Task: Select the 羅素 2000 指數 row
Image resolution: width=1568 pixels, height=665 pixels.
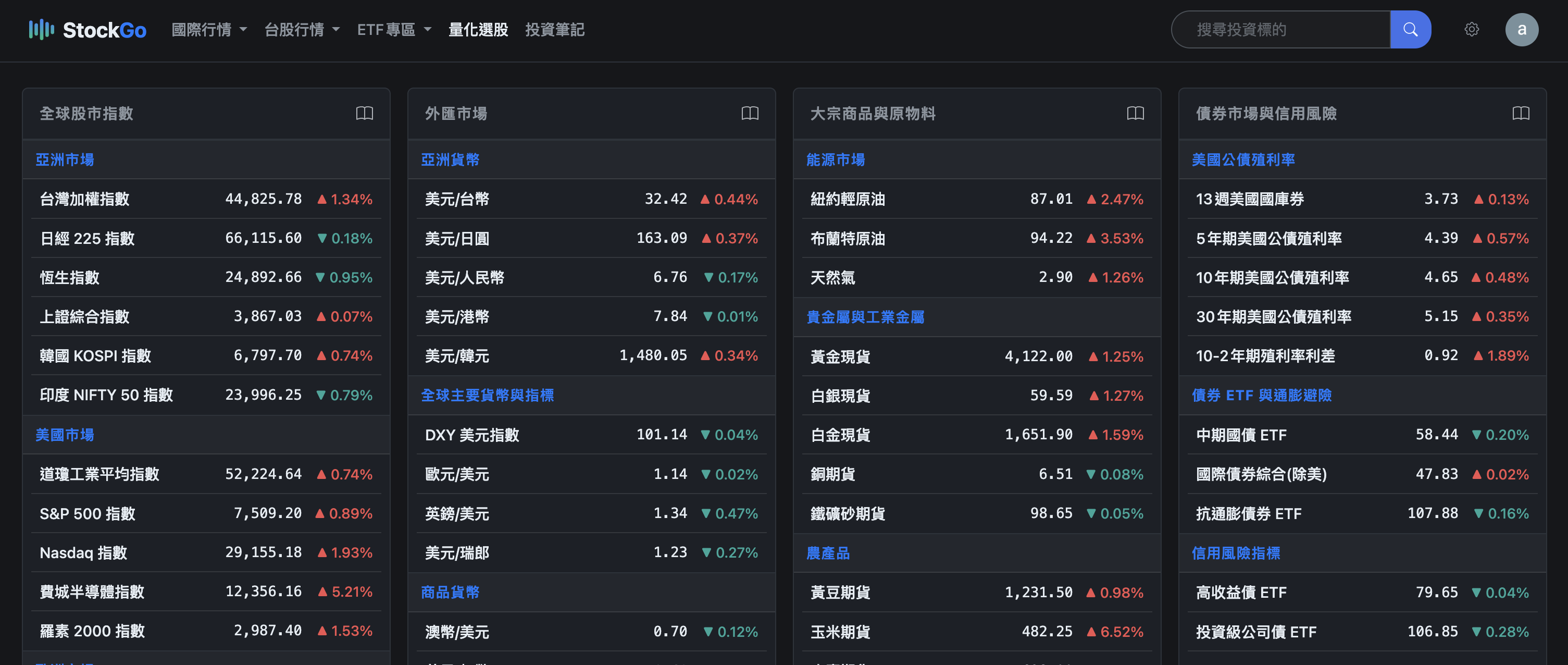Action: click(206, 631)
